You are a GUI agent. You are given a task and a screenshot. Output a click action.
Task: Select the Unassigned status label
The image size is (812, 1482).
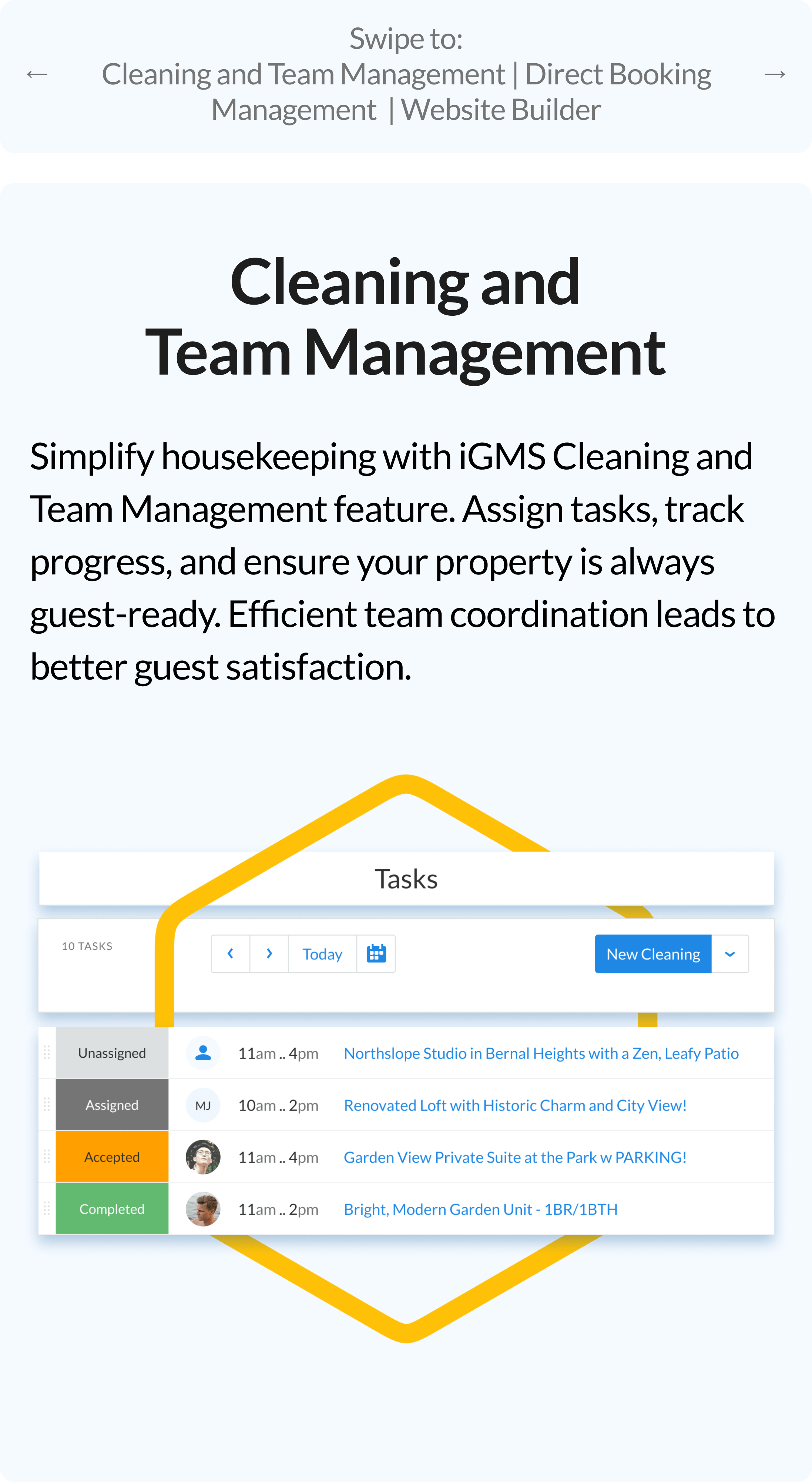coord(112,1053)
